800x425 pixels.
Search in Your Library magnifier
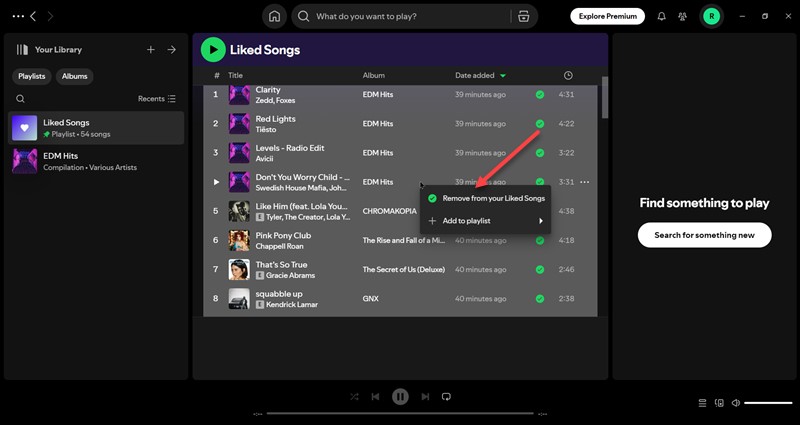tap(20, 98)
